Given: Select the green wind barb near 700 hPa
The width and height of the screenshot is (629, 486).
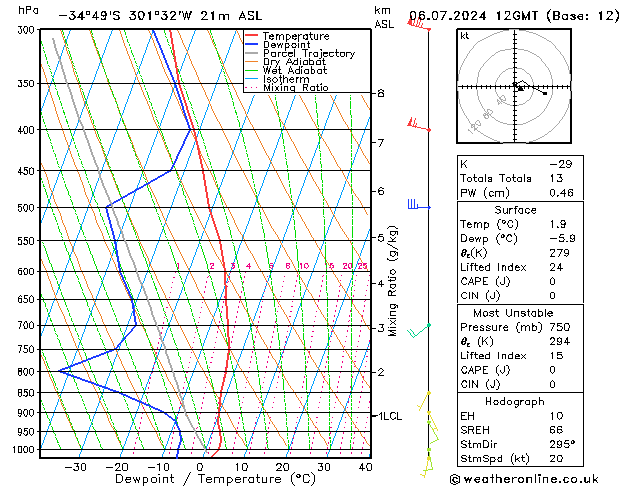Looking at the screenshot, I should [x=421, y=328].
